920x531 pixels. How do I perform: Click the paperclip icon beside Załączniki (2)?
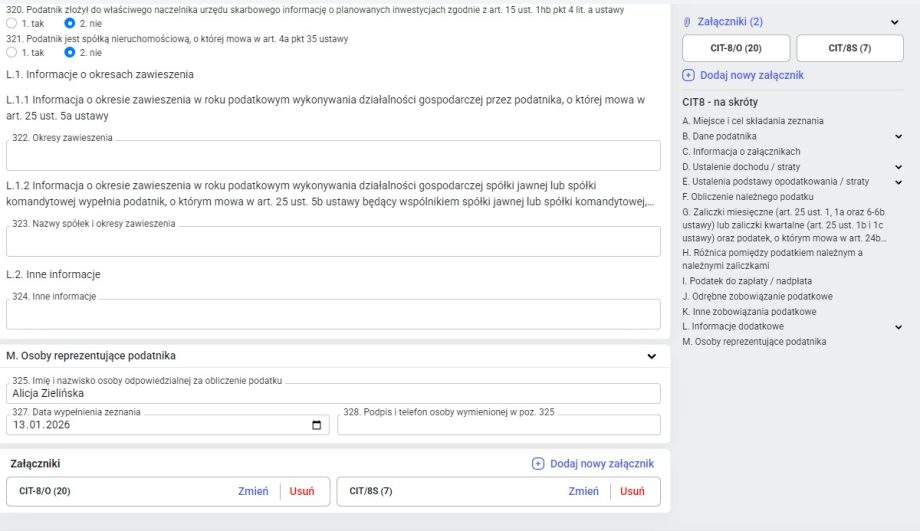tap(687, 22)
